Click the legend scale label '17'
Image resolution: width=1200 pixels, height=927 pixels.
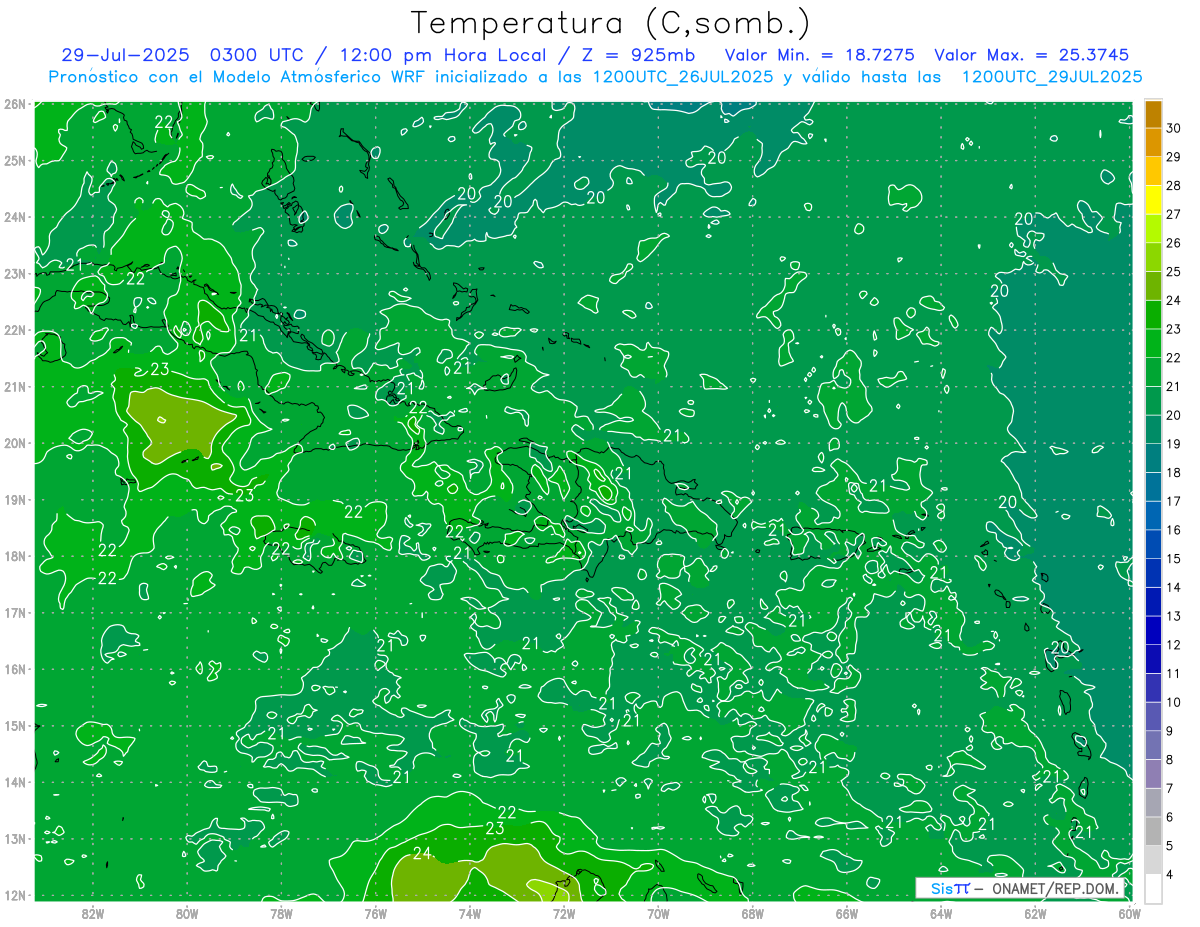1173,501
